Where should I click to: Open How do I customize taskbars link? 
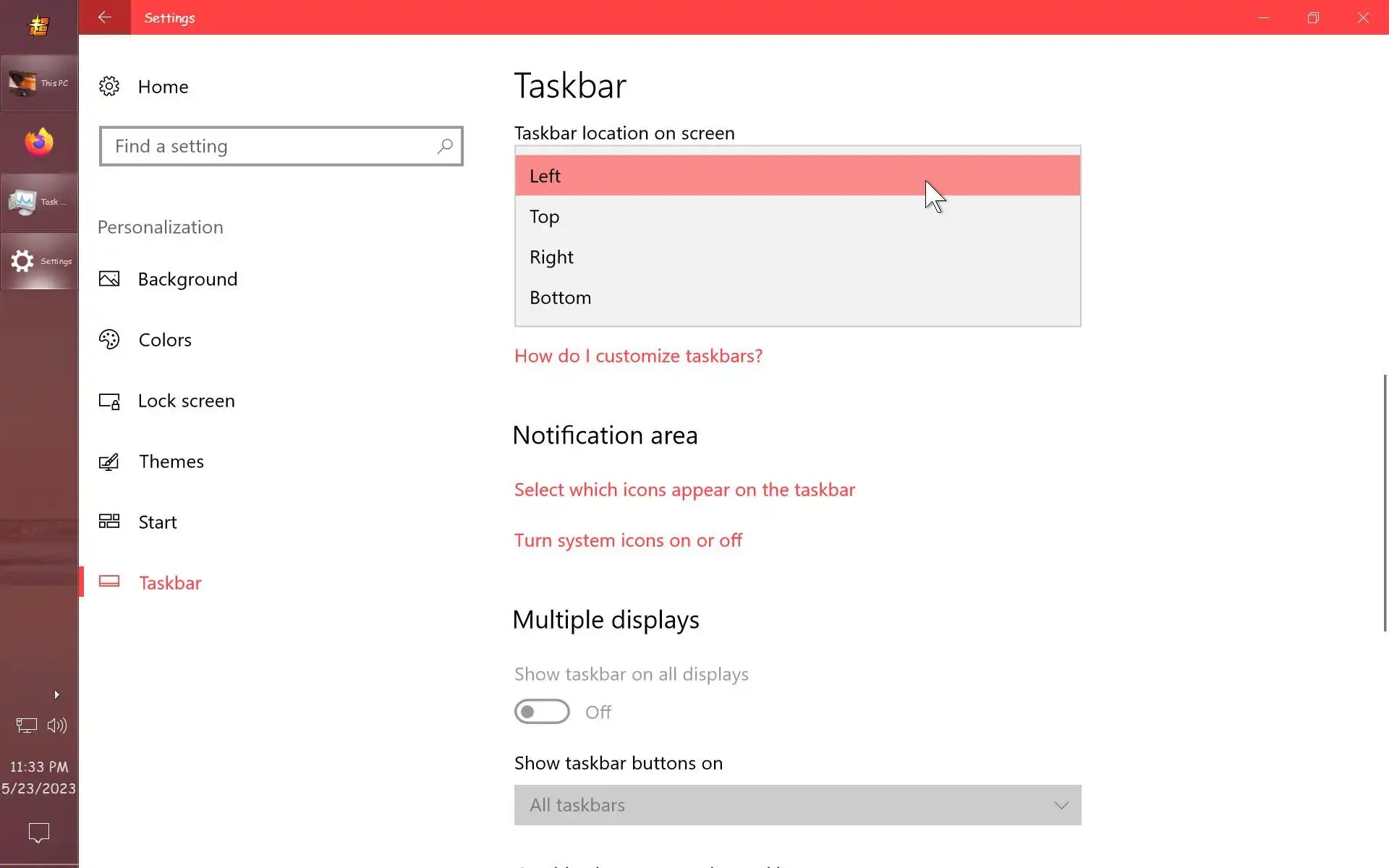[x=638, y=356]
